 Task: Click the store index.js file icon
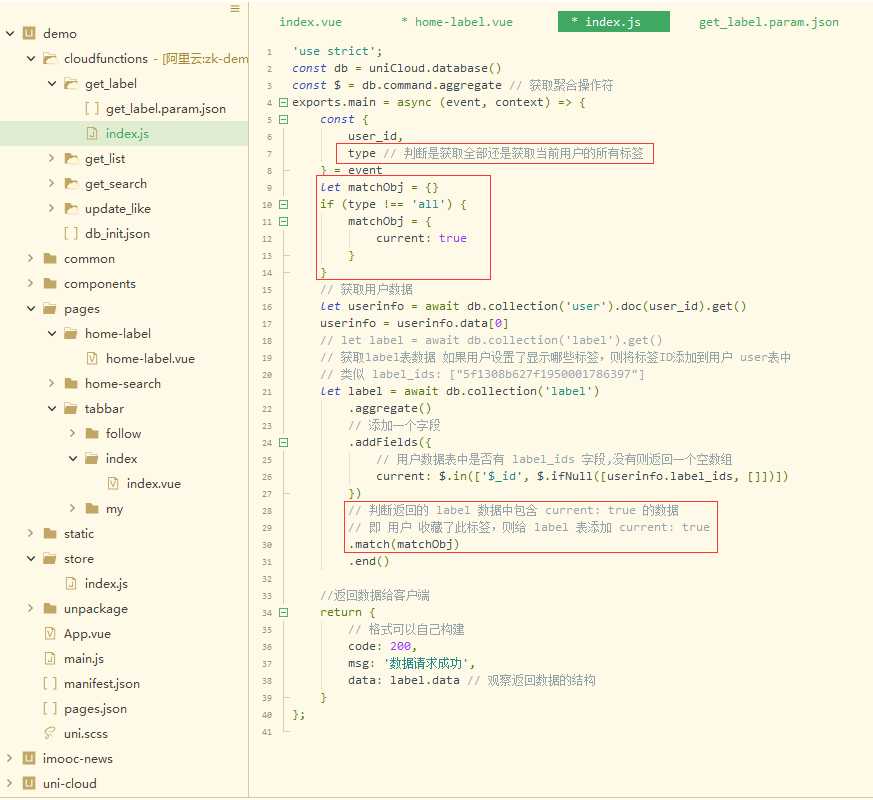click(71, 583)
